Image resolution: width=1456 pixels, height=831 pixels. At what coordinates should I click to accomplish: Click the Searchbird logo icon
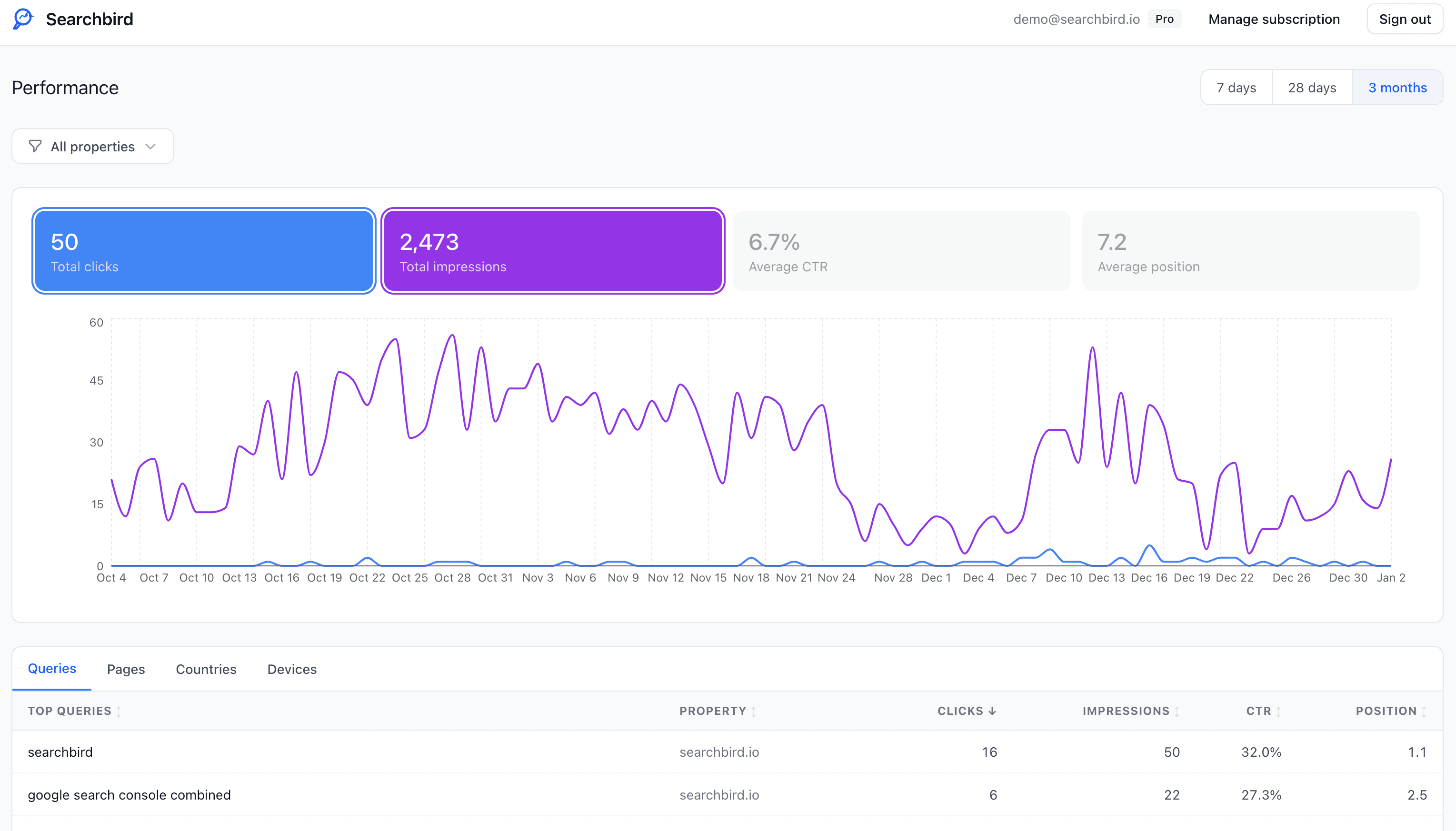22,19
